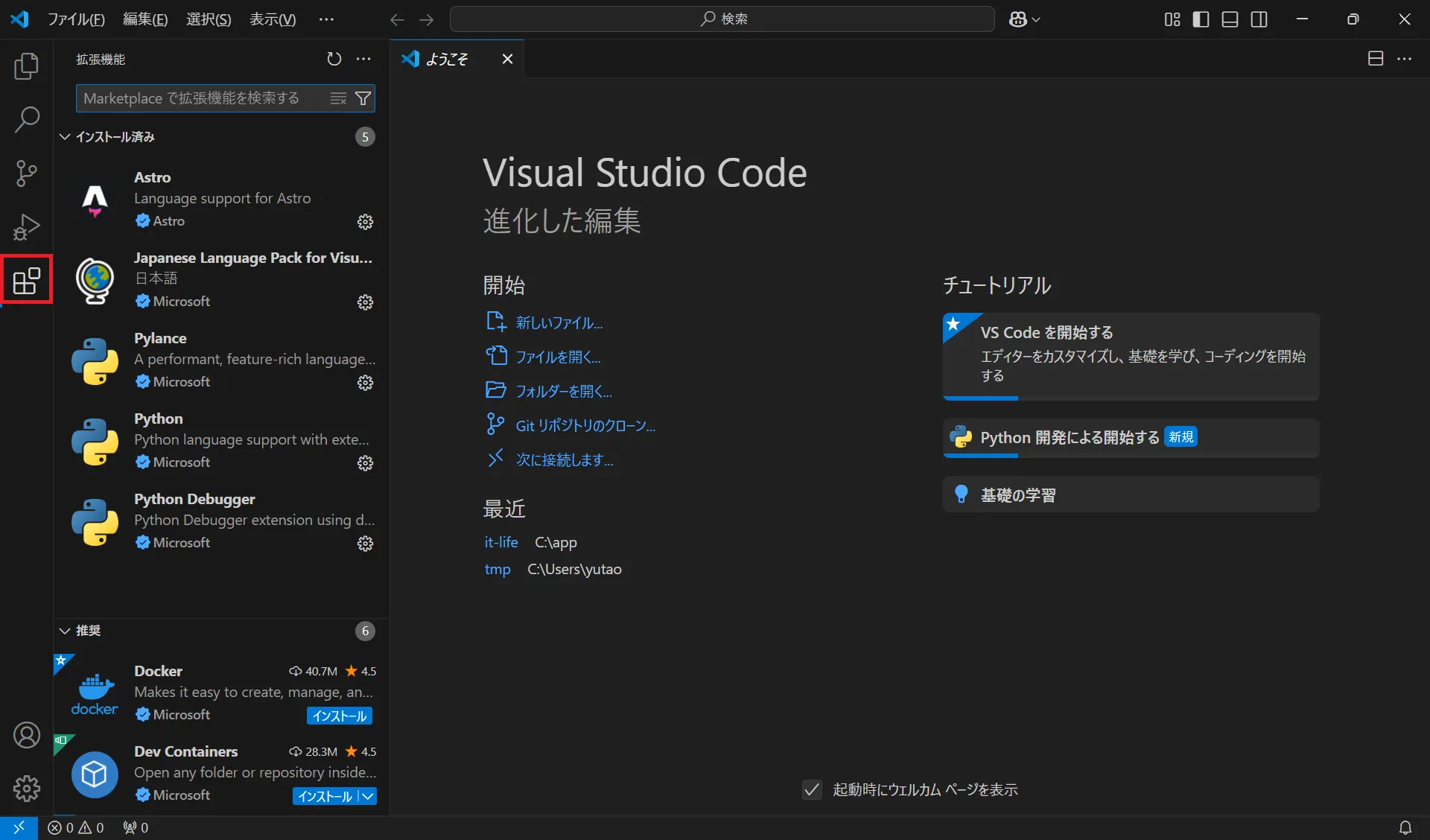This screenshot has height=840, width=1430.
Task: Open the Run and Debug view
Action: coord(27,227)
